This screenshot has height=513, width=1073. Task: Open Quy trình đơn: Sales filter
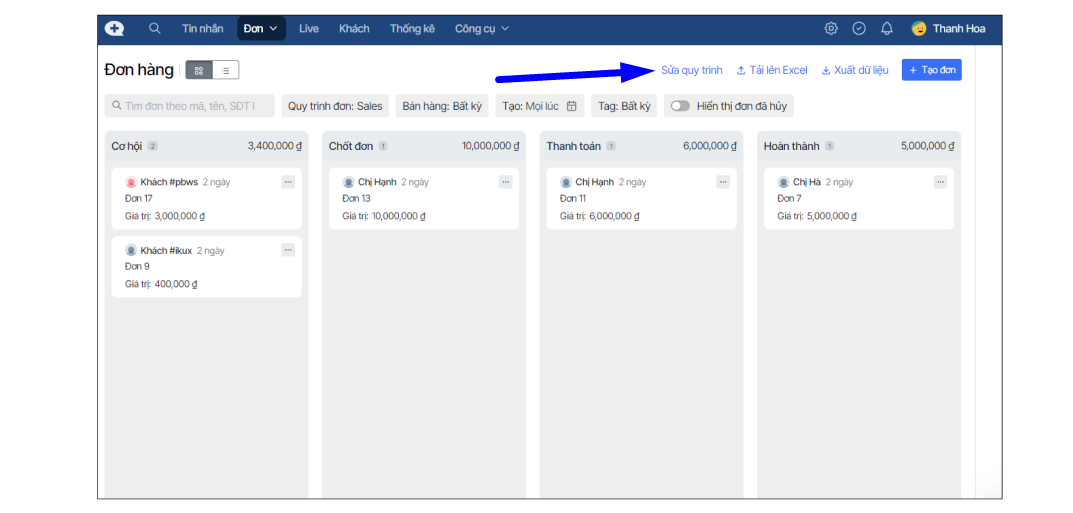point(335,106)
